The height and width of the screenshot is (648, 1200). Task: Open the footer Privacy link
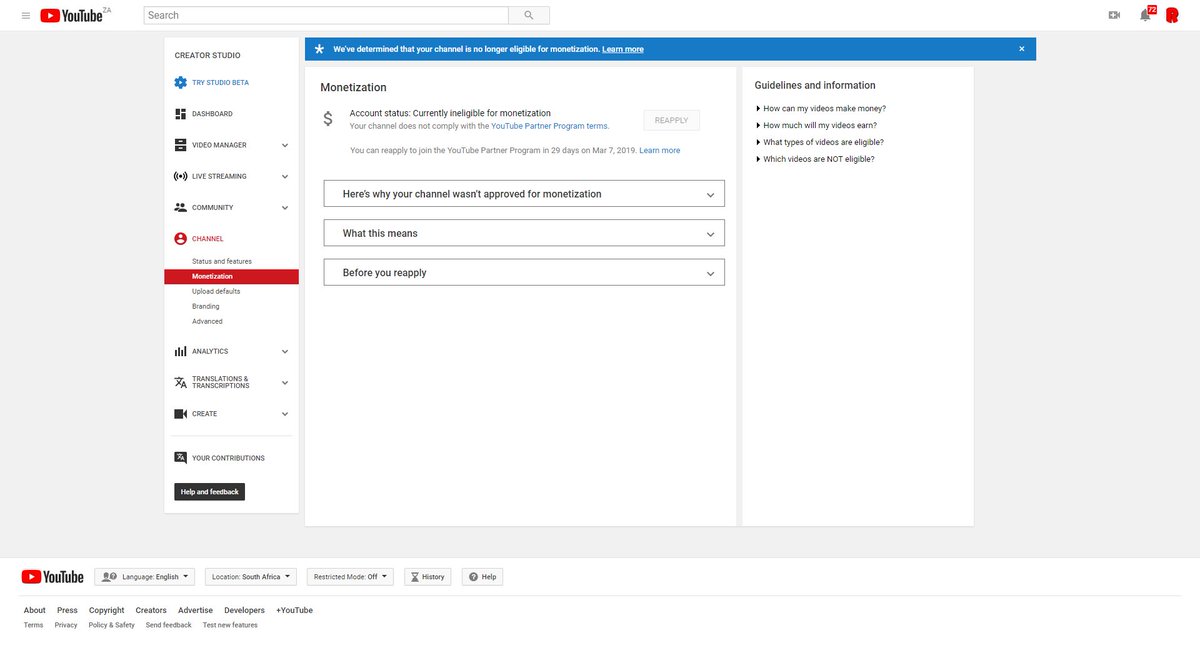pos(66,625)
